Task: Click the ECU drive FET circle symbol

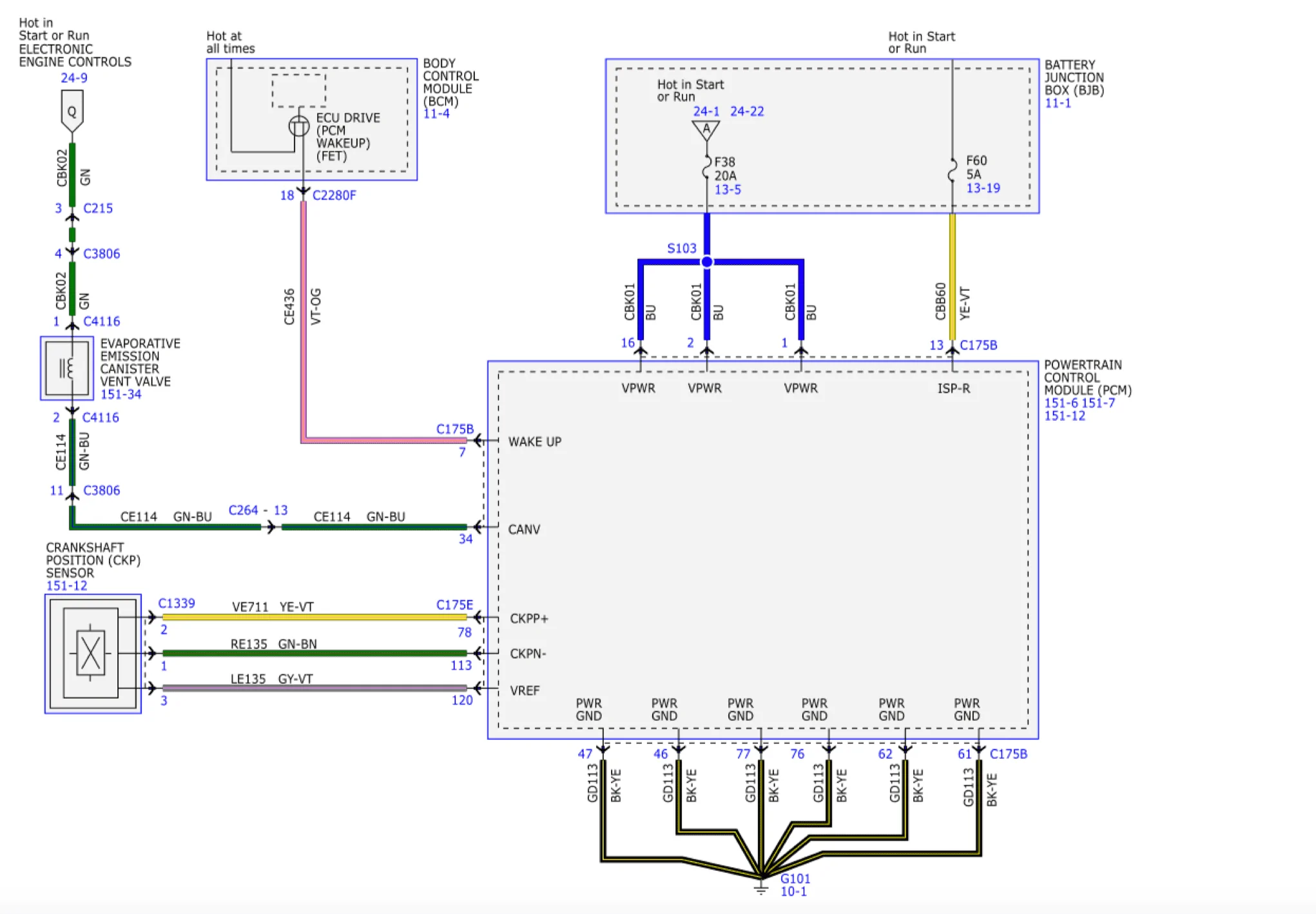Action: 298,126
